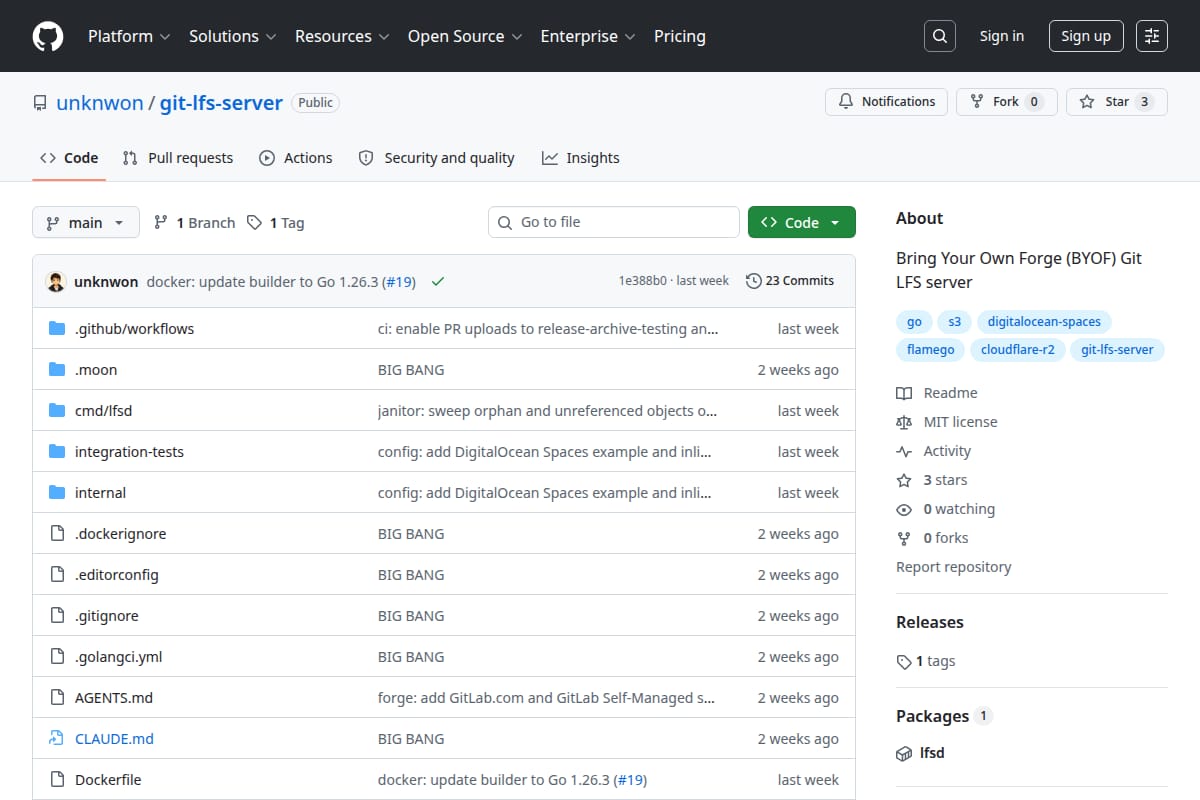Click the eye icon beside 0 watching
1200x800 pixels.
point(904,509)
